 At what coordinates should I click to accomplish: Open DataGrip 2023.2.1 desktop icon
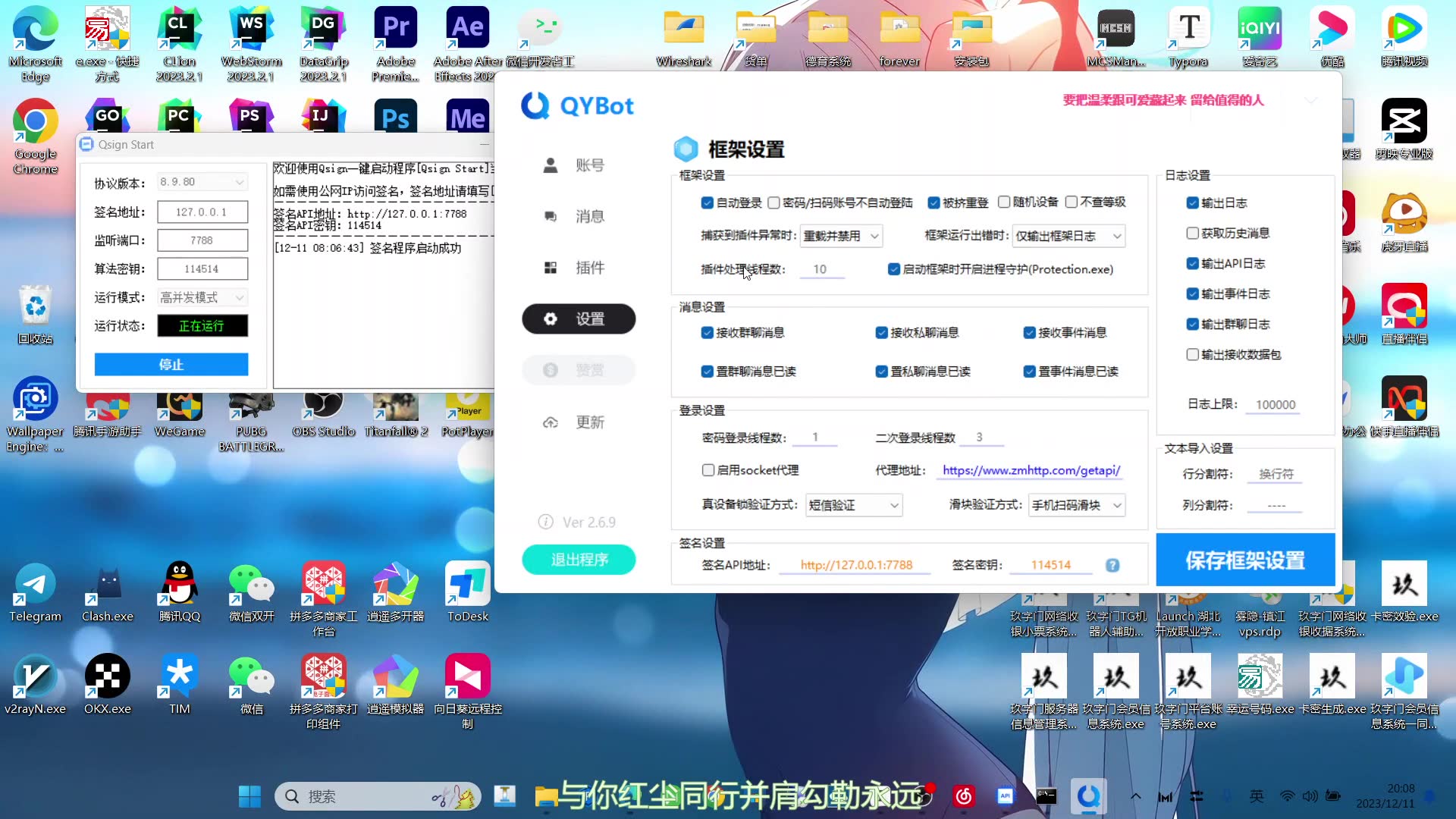coord(324,44)
